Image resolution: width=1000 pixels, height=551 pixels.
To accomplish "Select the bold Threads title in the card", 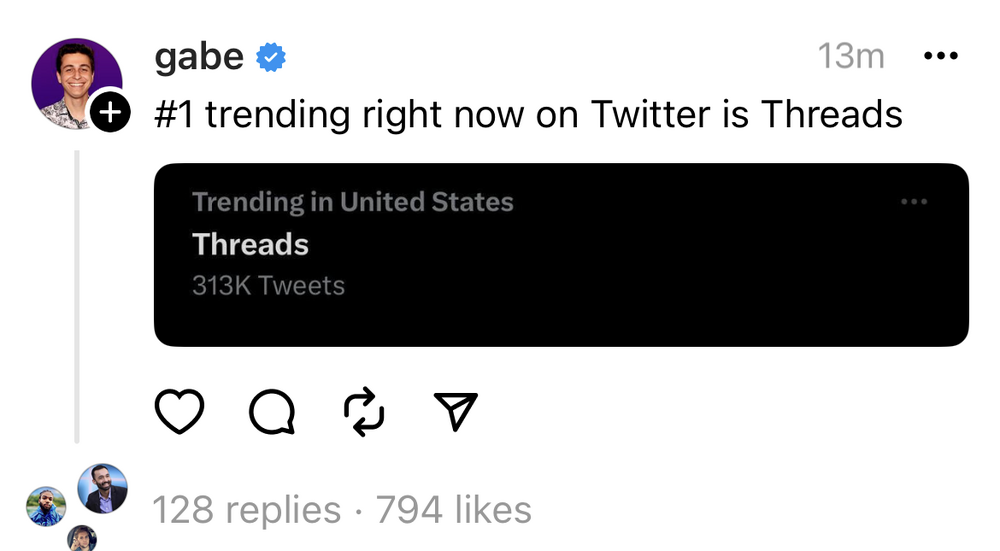I will coord(250,244).
